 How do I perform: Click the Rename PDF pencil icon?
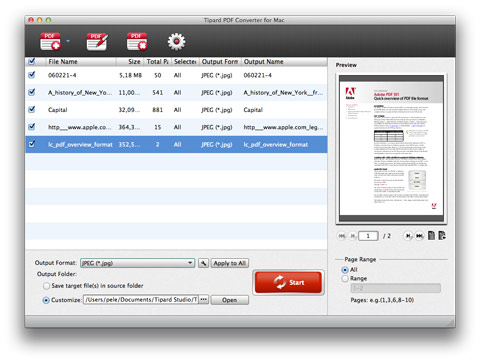[97, 42]
